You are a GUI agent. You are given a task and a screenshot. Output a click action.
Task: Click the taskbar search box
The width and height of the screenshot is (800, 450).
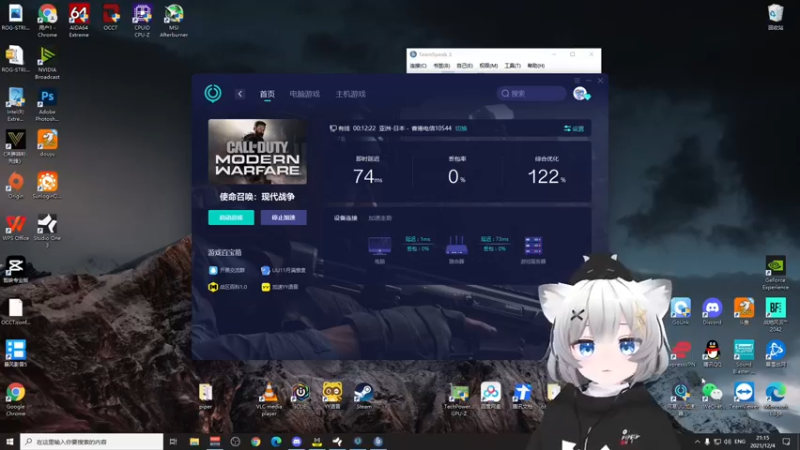(92, 441)
